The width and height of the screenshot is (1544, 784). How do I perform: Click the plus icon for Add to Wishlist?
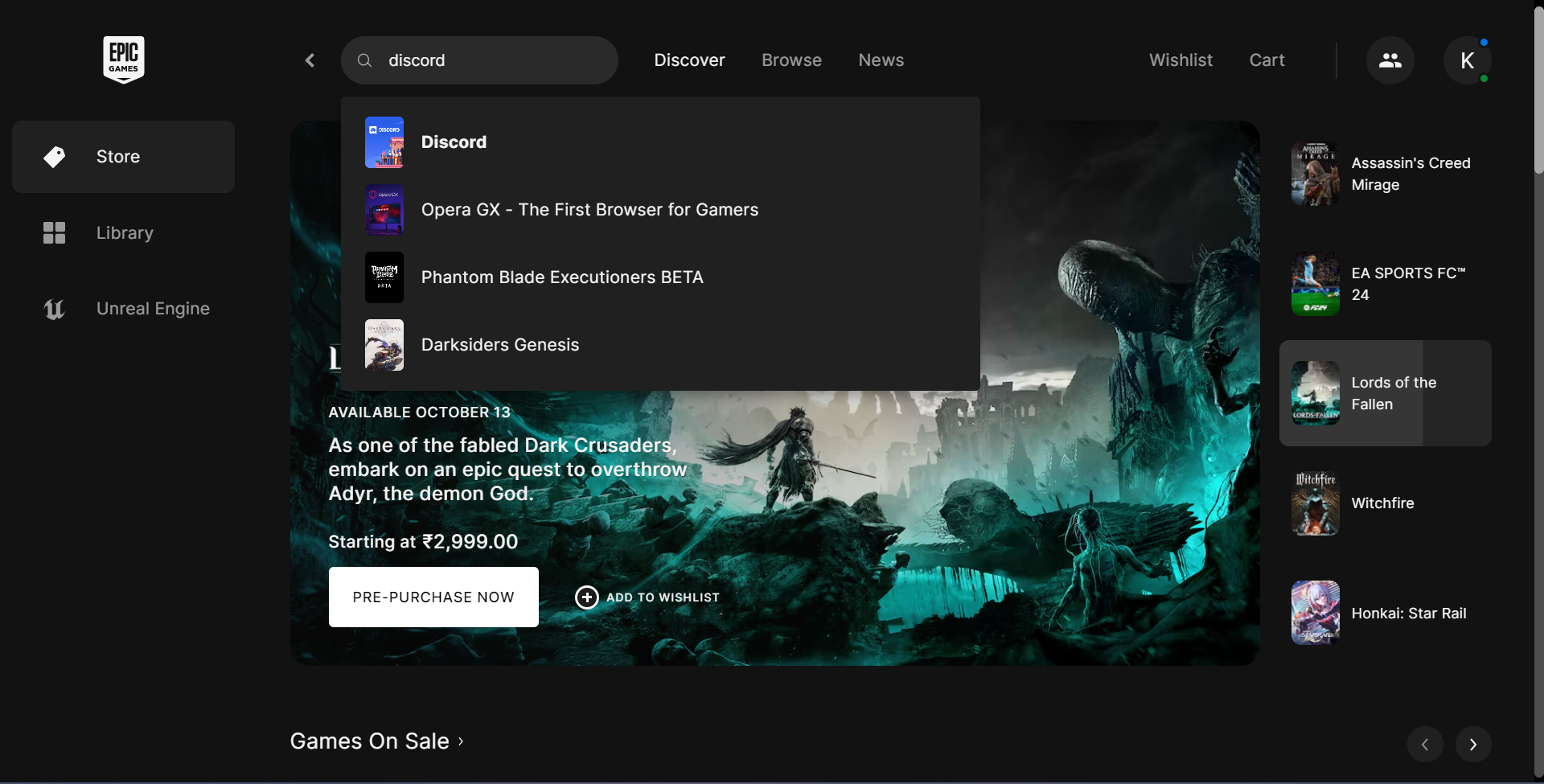coord(587,597)
